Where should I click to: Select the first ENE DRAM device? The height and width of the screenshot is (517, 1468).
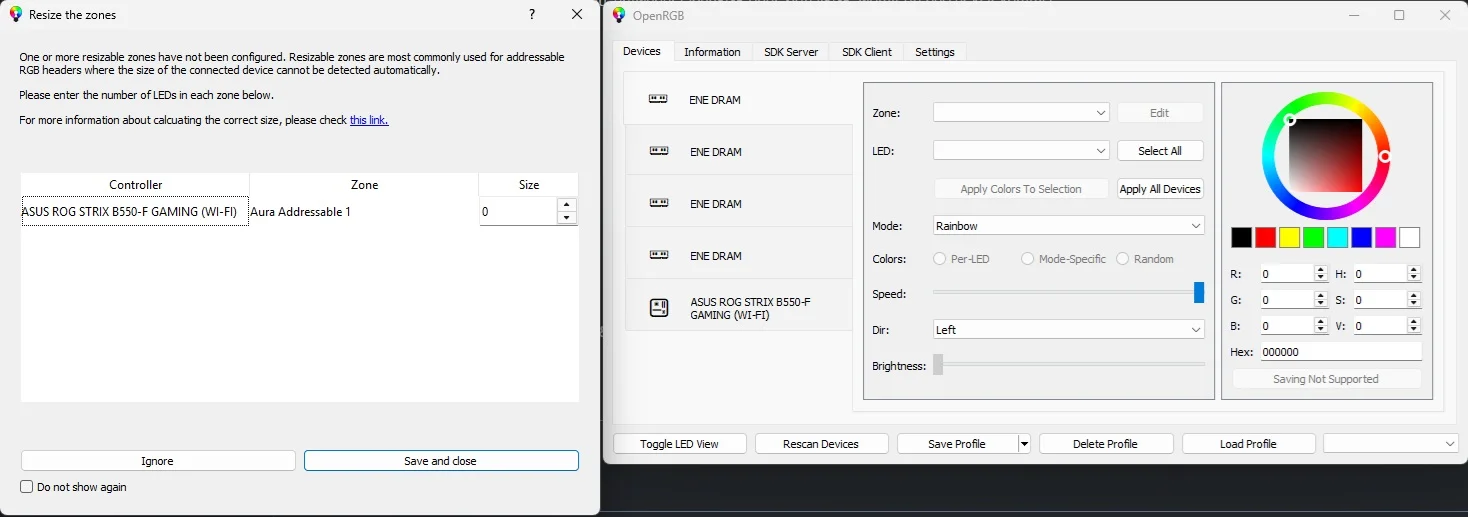(x=738, y=99)
